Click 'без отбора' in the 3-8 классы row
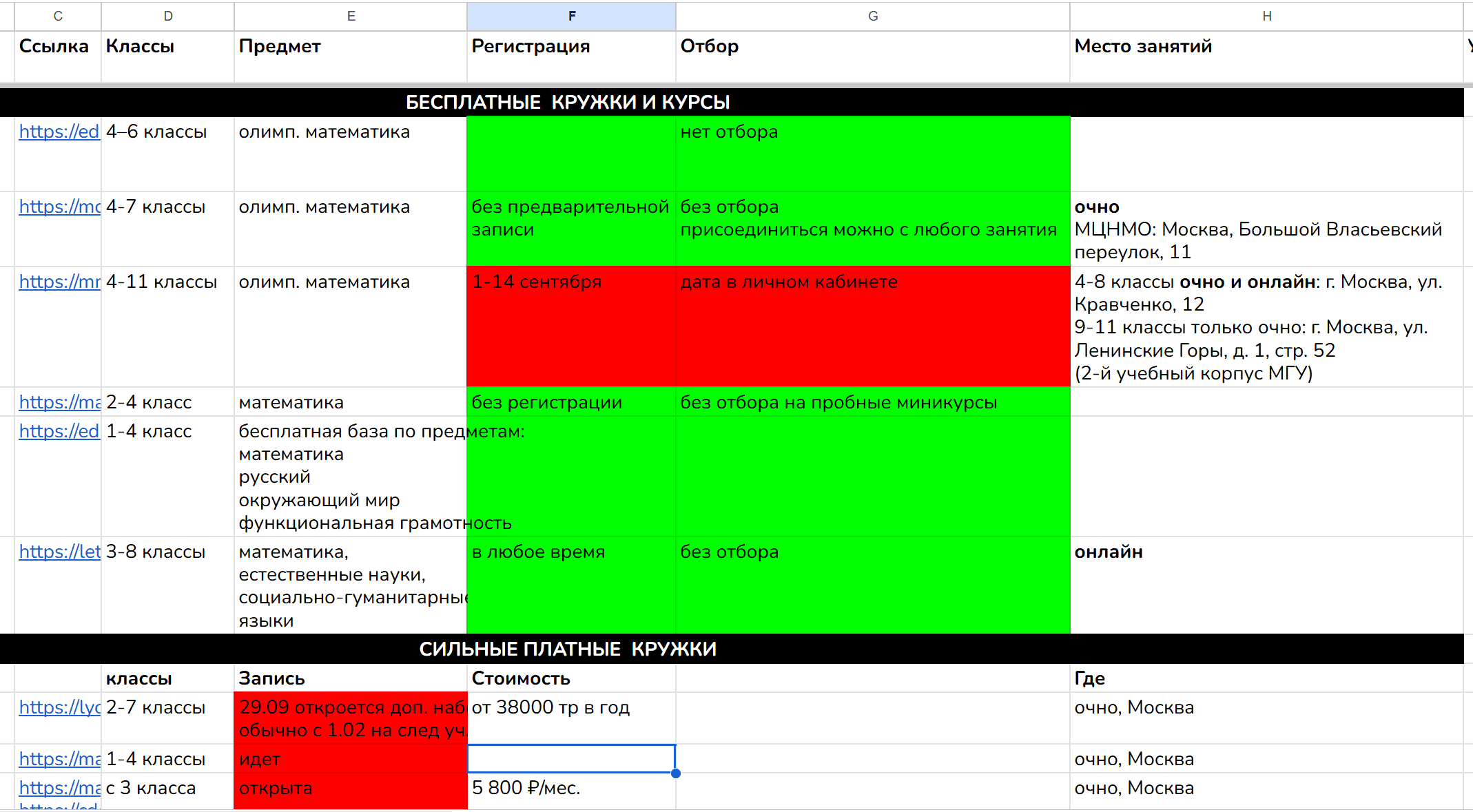The image size is (1473, 812). [x=873, y=585]
